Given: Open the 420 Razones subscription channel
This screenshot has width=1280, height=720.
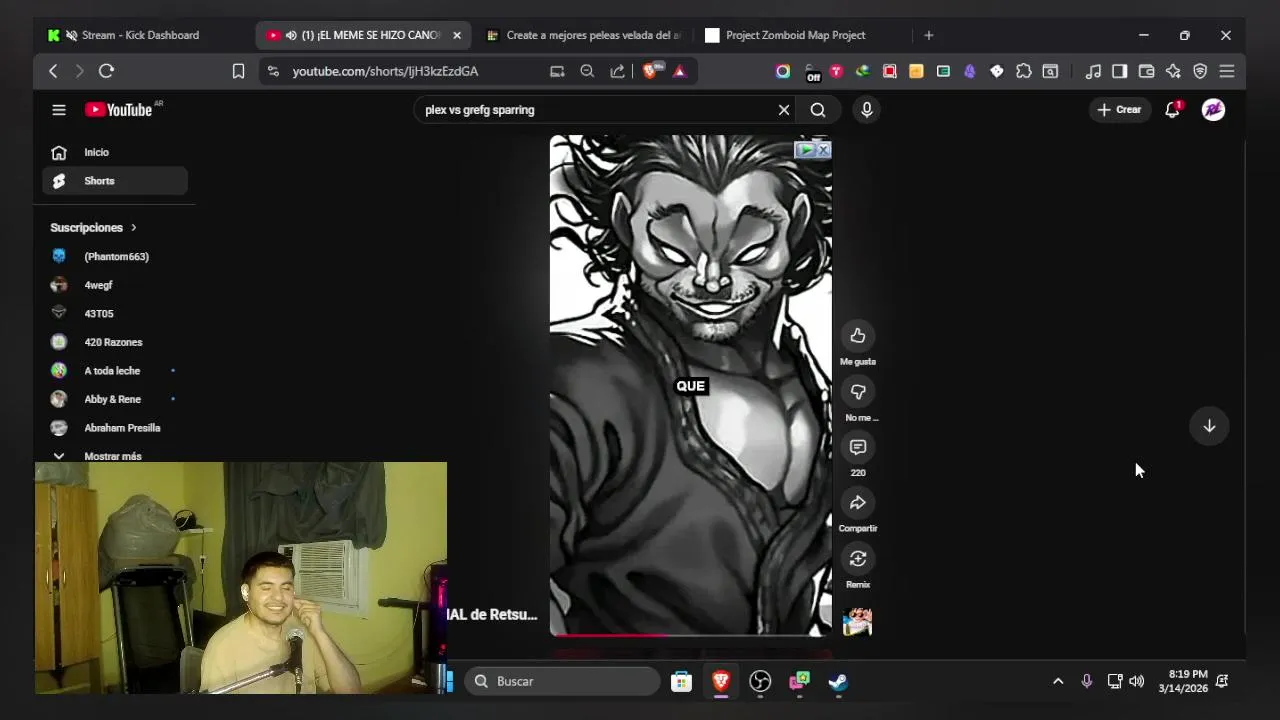Looking at the screenshot, I should pos(115,342).
